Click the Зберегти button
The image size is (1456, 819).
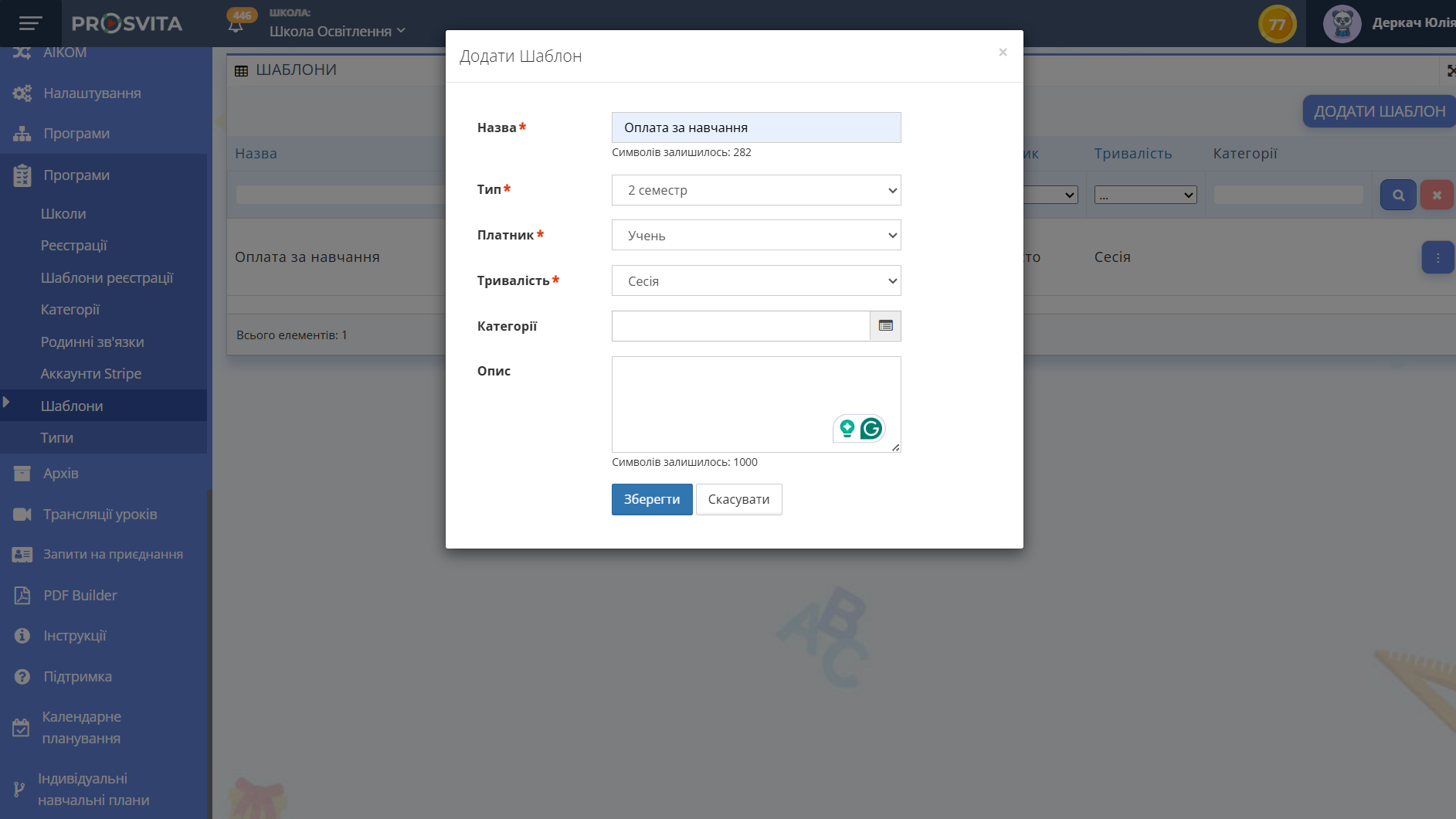coord(651,499)
